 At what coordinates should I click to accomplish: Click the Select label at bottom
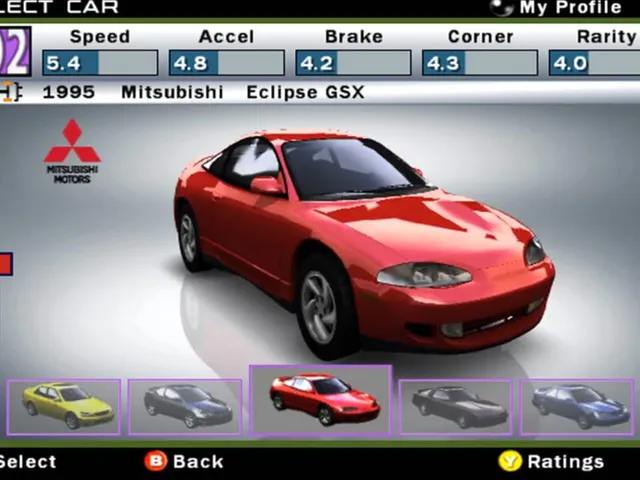coord(27,462)
